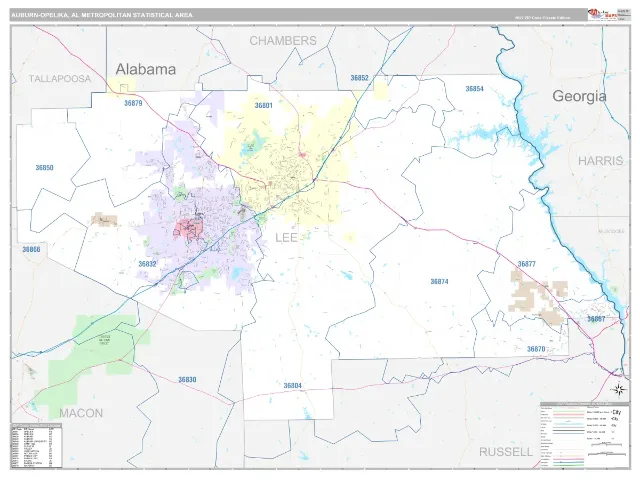The height and width of the screenshot is (480, 640).
Task: Select ZIP code label 36801
Action: [x=263, y=105]
